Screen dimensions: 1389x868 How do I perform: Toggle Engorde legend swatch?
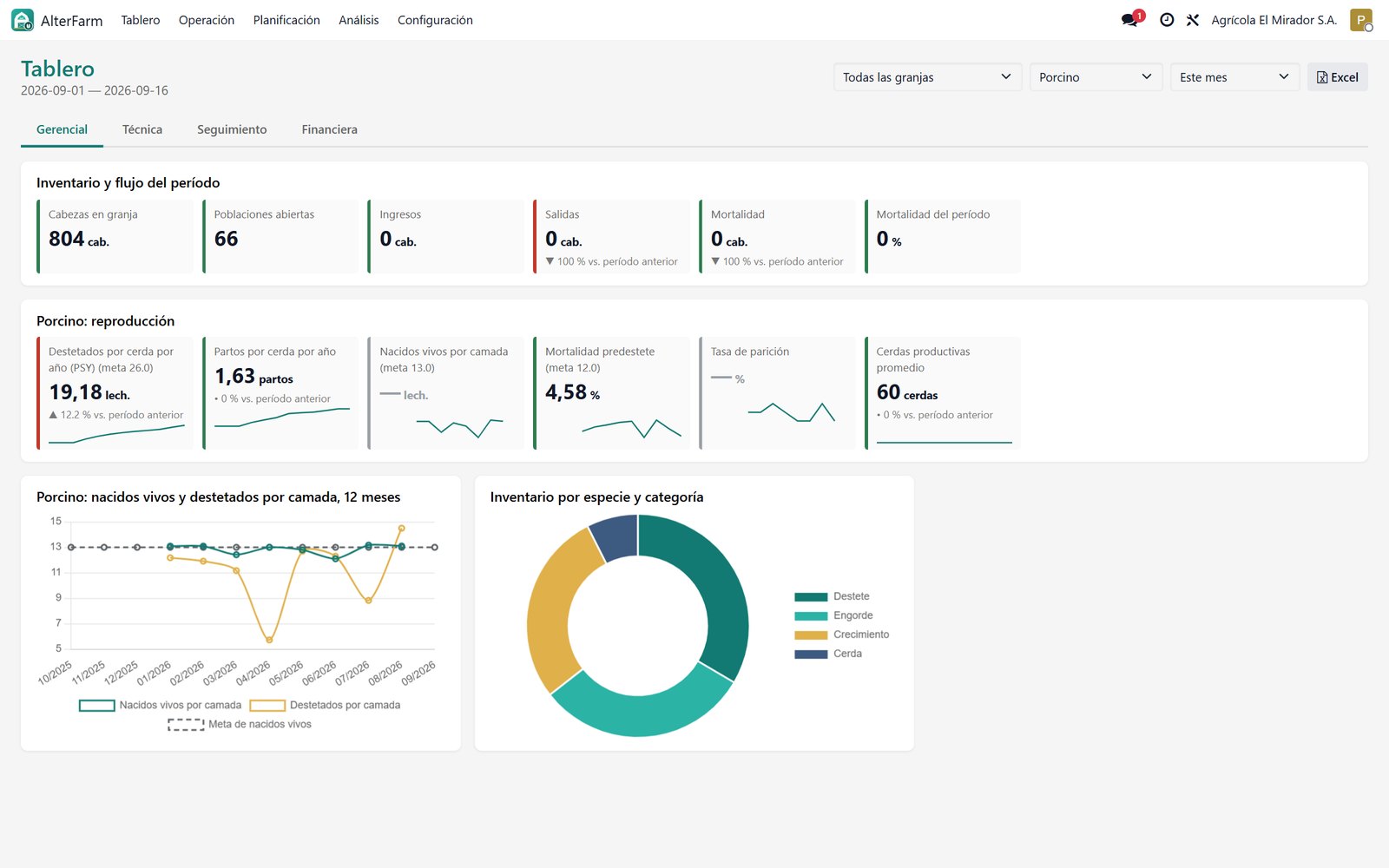[x=811, y=615]
